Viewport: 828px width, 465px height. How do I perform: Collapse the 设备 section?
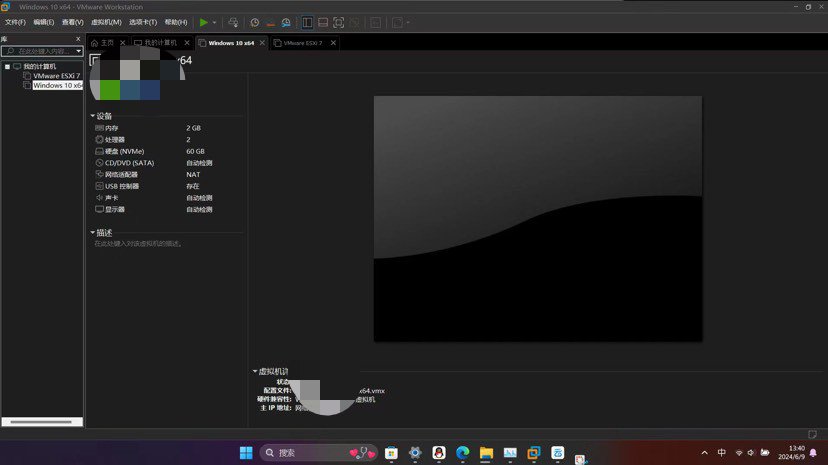pyautogui.click(x=92, y=116)
